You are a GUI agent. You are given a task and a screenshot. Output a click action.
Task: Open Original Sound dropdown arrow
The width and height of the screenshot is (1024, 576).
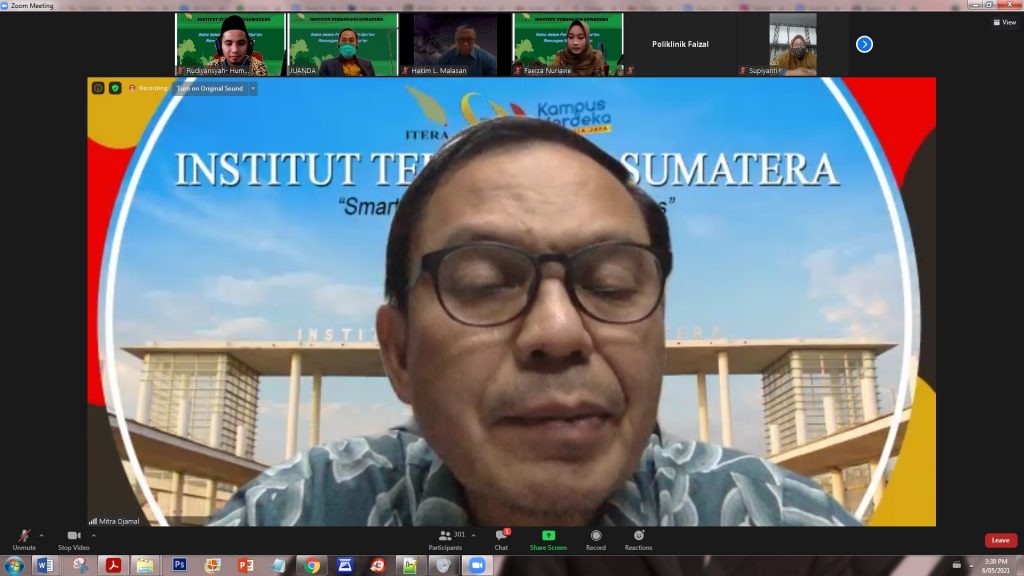[253, 88]
